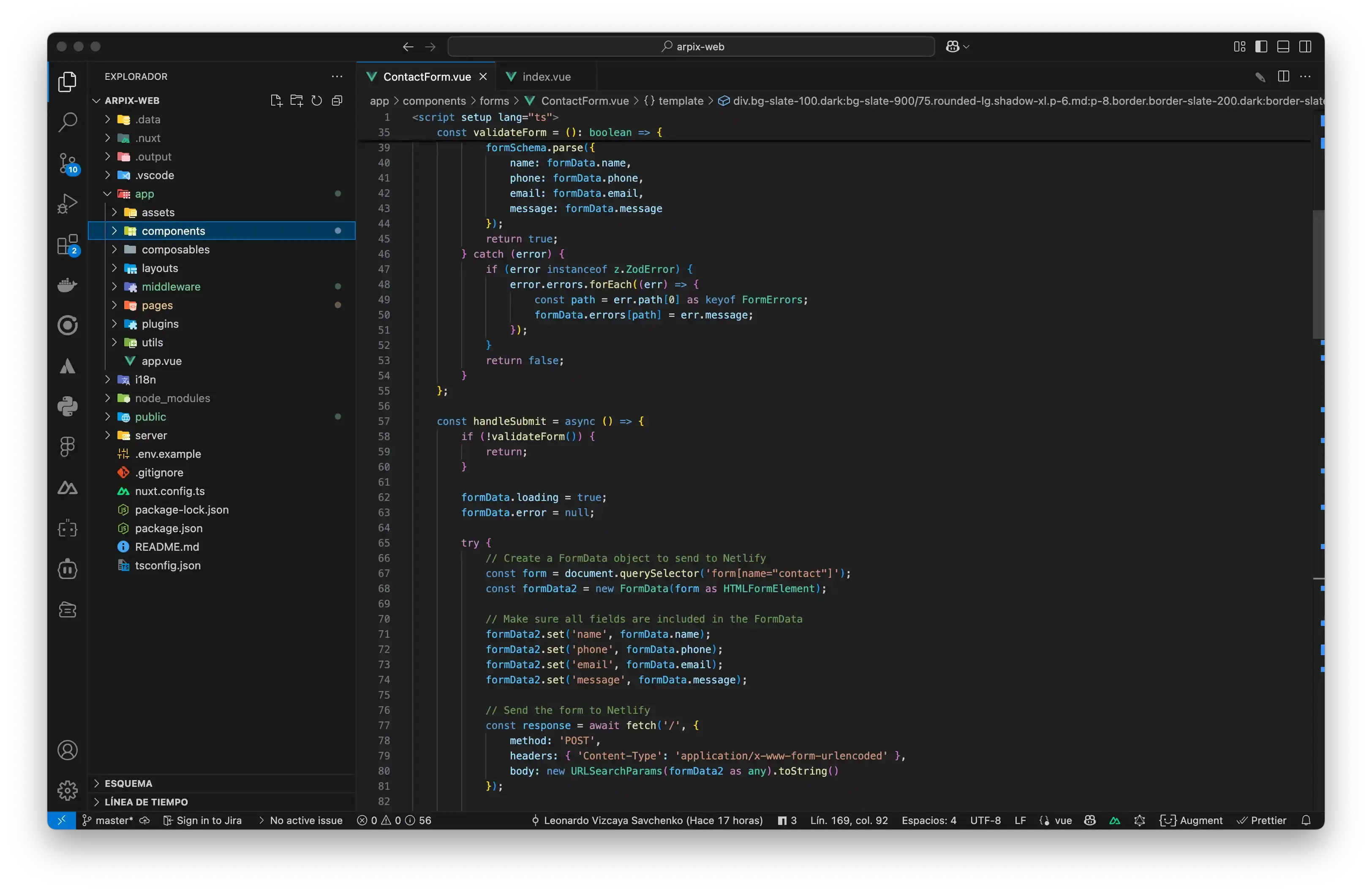Open the Explorer view in activity bar

[68, 82]
